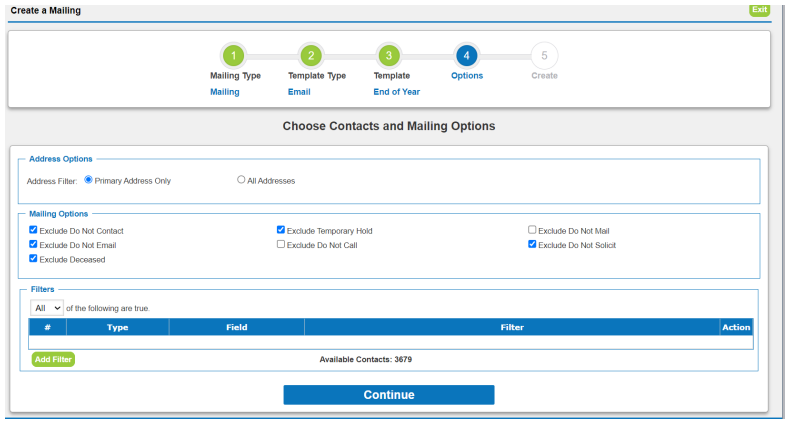Click step 4 Options circle
791x421 pixels.
467,55
